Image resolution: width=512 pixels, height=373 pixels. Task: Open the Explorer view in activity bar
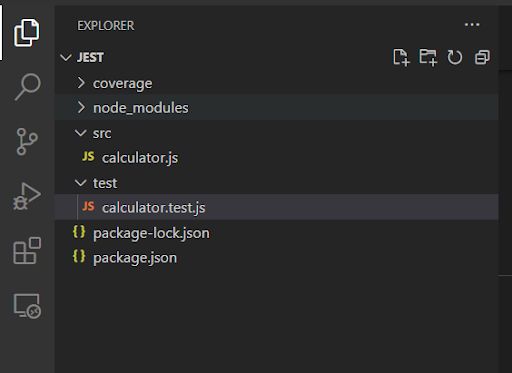(x=27, y=33)
